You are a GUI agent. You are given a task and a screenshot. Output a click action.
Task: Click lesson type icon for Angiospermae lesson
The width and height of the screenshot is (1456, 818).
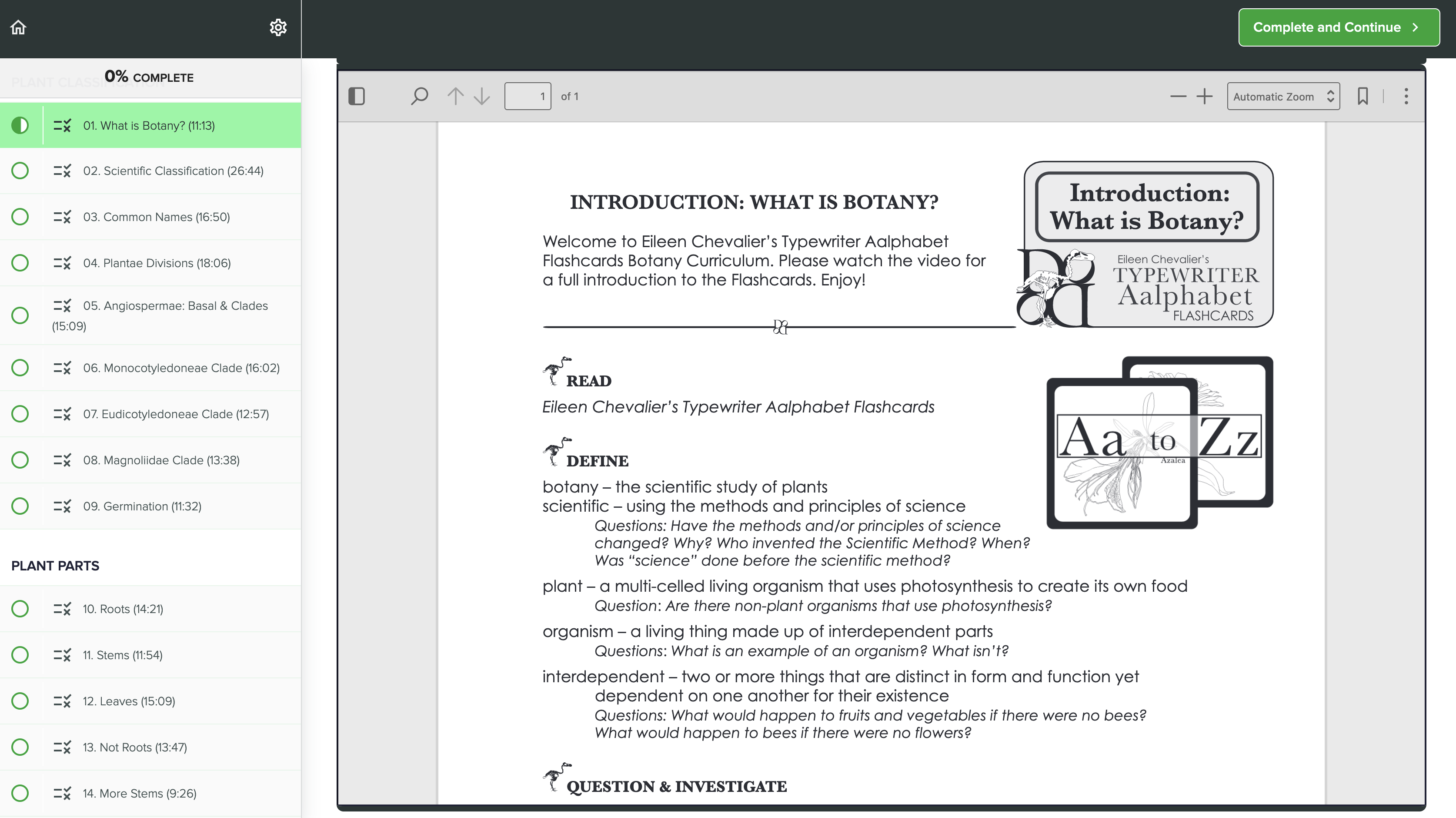tap(62, 305)
